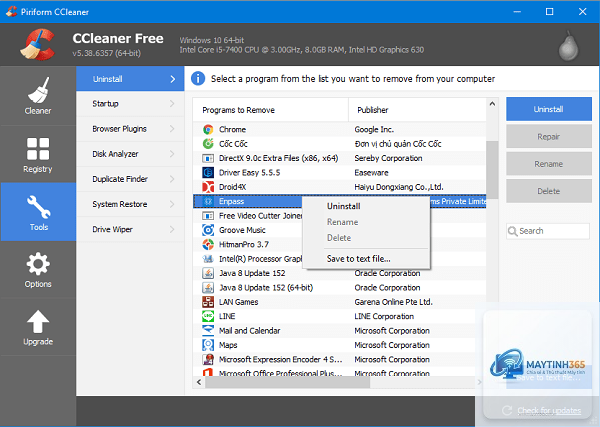Click the vertical scrollbar thumb
Screen dimensions: 600x427
(x=492, y=170)
